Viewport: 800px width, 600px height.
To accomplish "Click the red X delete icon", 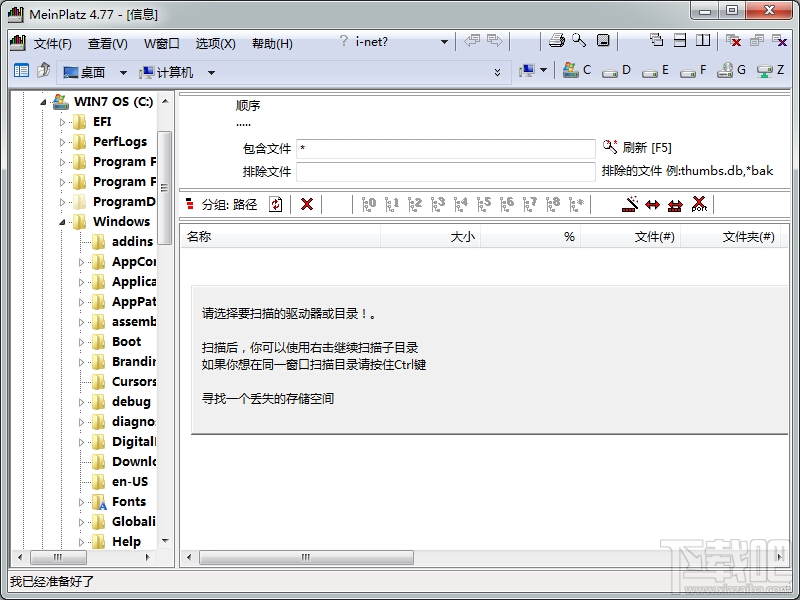I will pyautogui.click(x=307, y=205).
